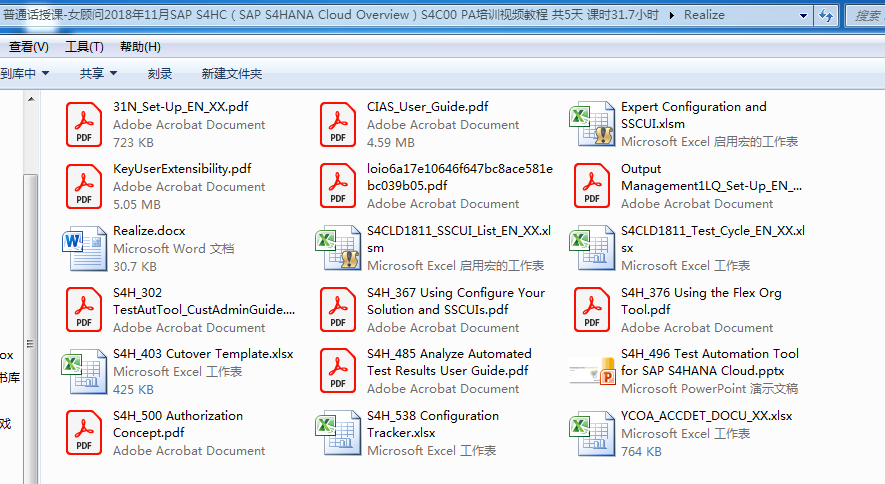Select the 31N_Set-Up_EN_XX.pdf file icon
The height and width of the screenshot is (484, 885).
(x=84, y=124)
